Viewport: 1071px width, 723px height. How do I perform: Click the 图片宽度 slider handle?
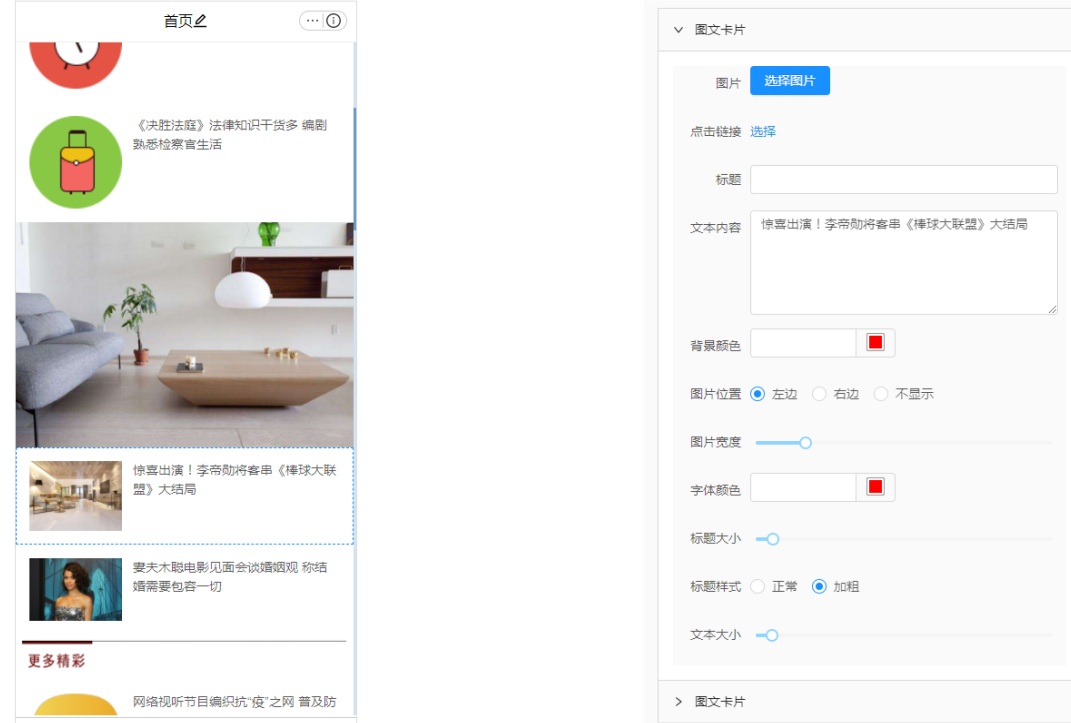click(x=805, y=442)
